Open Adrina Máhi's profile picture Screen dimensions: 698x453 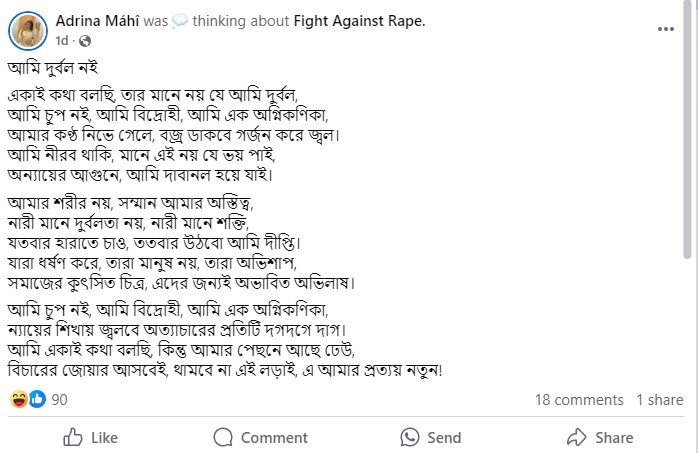29,31
